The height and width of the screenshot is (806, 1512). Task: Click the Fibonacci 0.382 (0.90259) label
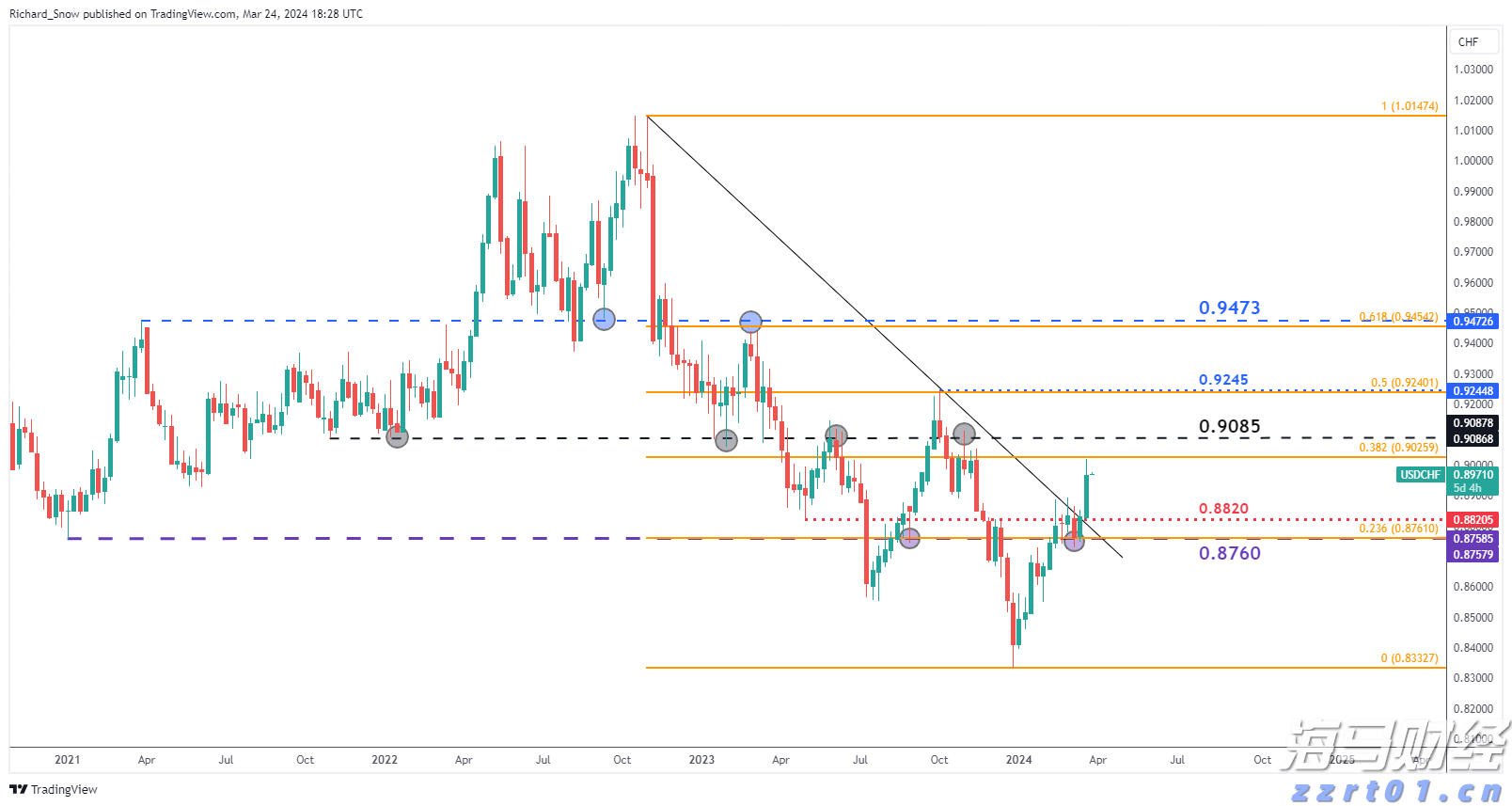pos(1398,448)
